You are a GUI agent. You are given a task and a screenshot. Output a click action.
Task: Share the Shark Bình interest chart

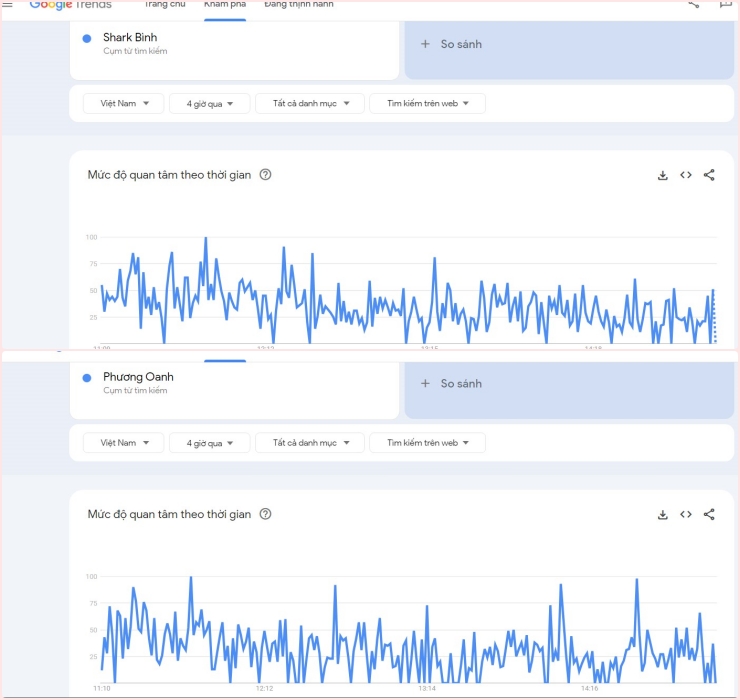click(x=709, y=175)
